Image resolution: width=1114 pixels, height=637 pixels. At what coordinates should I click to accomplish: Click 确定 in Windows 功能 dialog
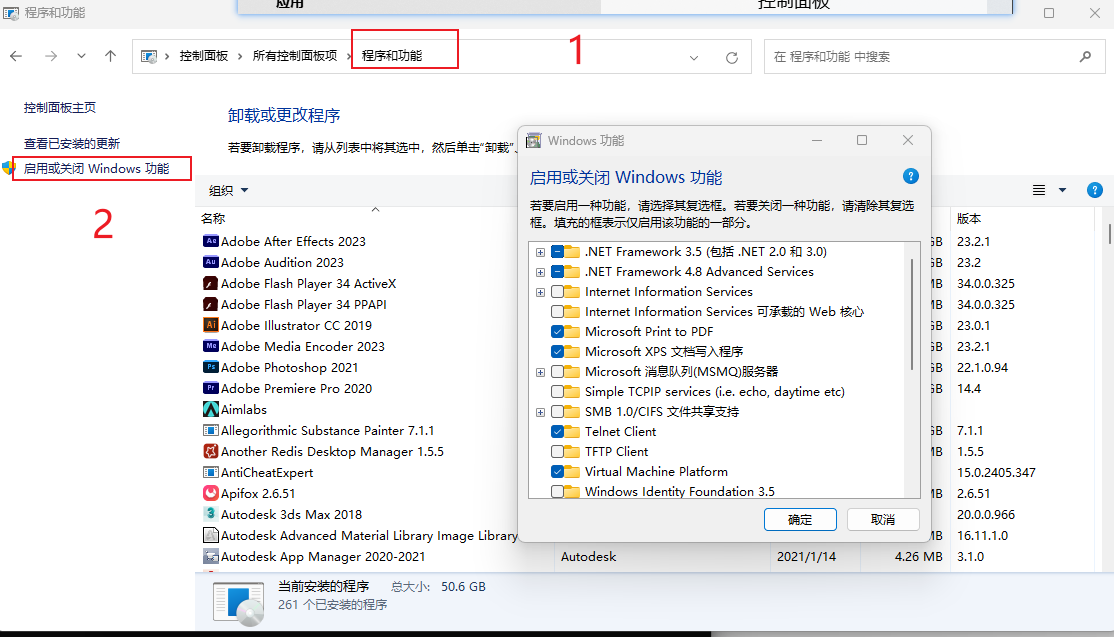click(800, 520)
